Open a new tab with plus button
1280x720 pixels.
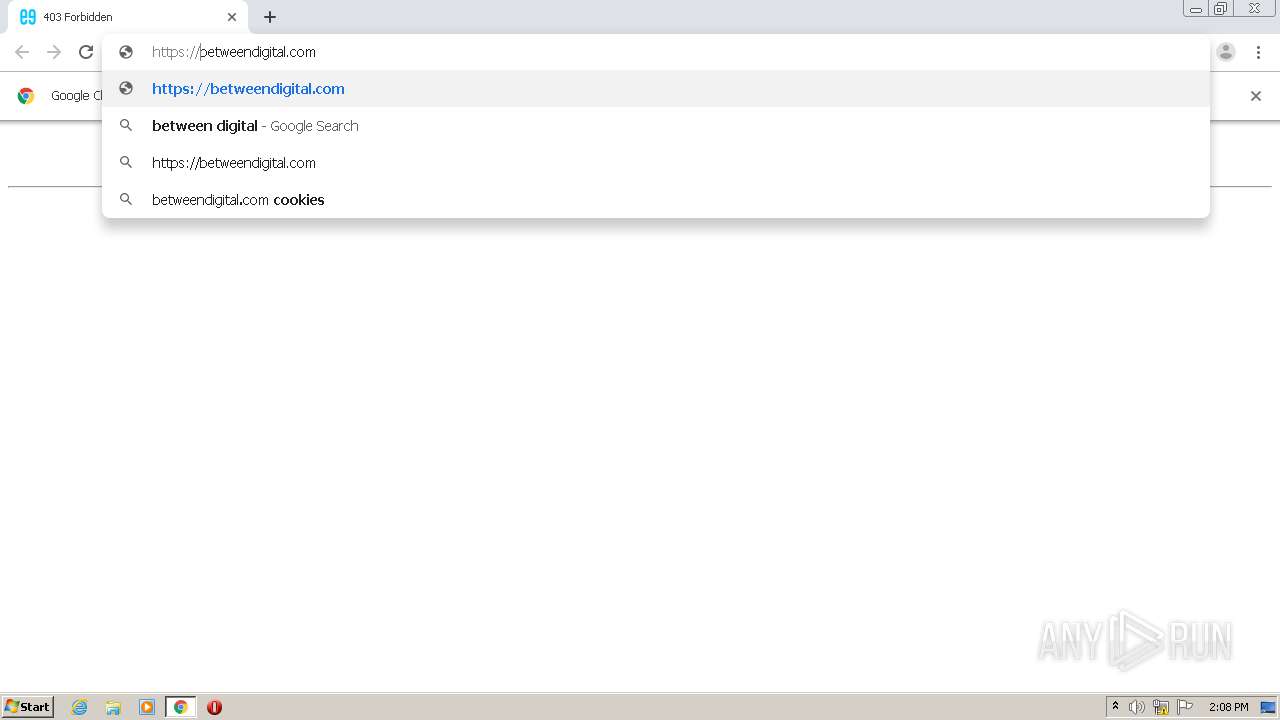click(270, 17)
